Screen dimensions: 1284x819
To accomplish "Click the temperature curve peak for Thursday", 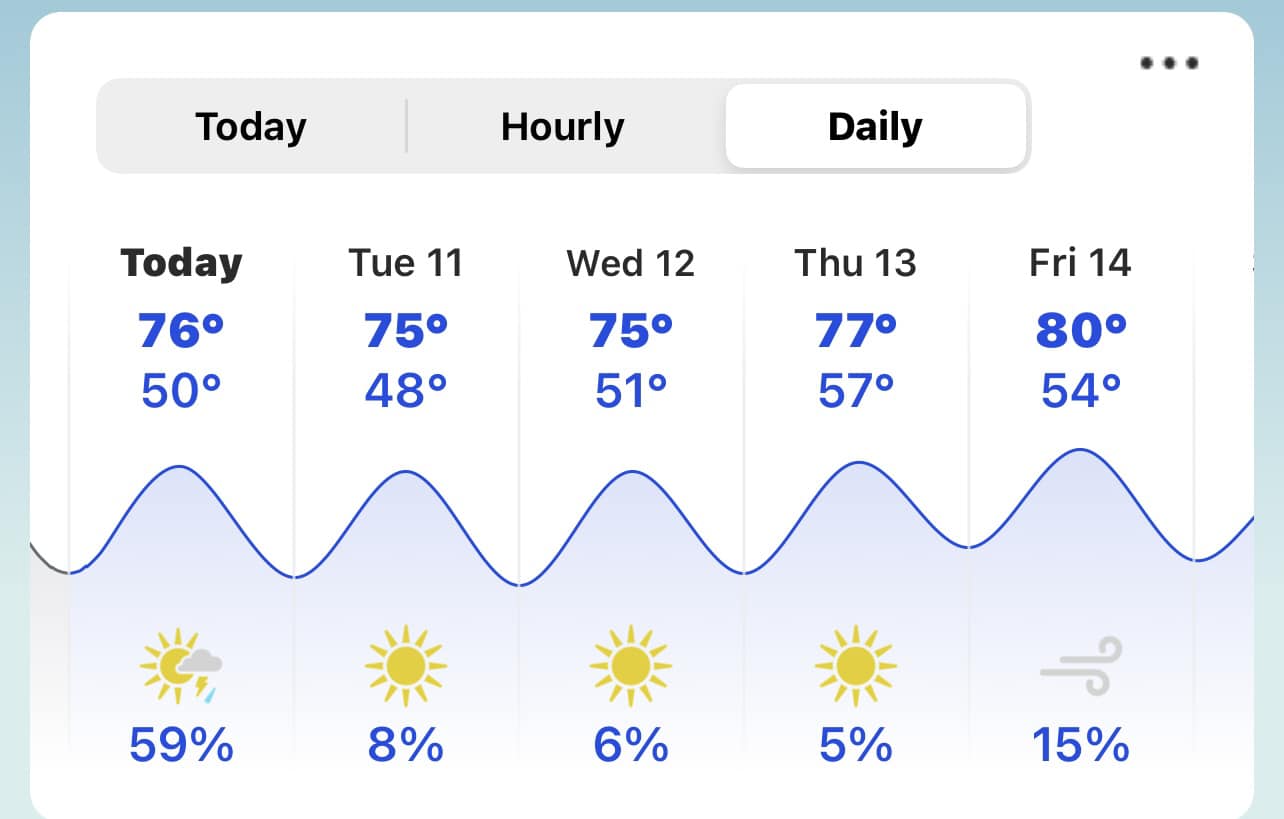I will [x=858, y=463].
